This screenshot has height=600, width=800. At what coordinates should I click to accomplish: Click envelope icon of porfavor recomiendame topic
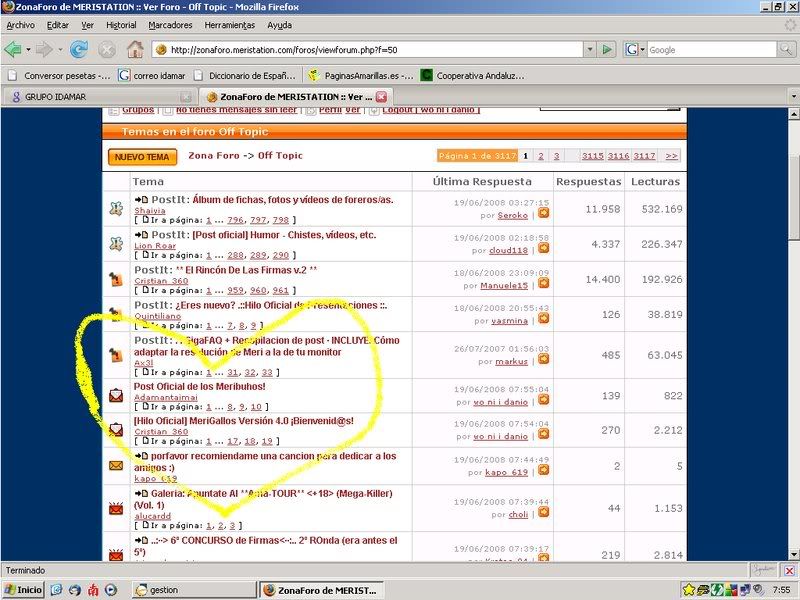pyautogui.click(x=116, y=465)
